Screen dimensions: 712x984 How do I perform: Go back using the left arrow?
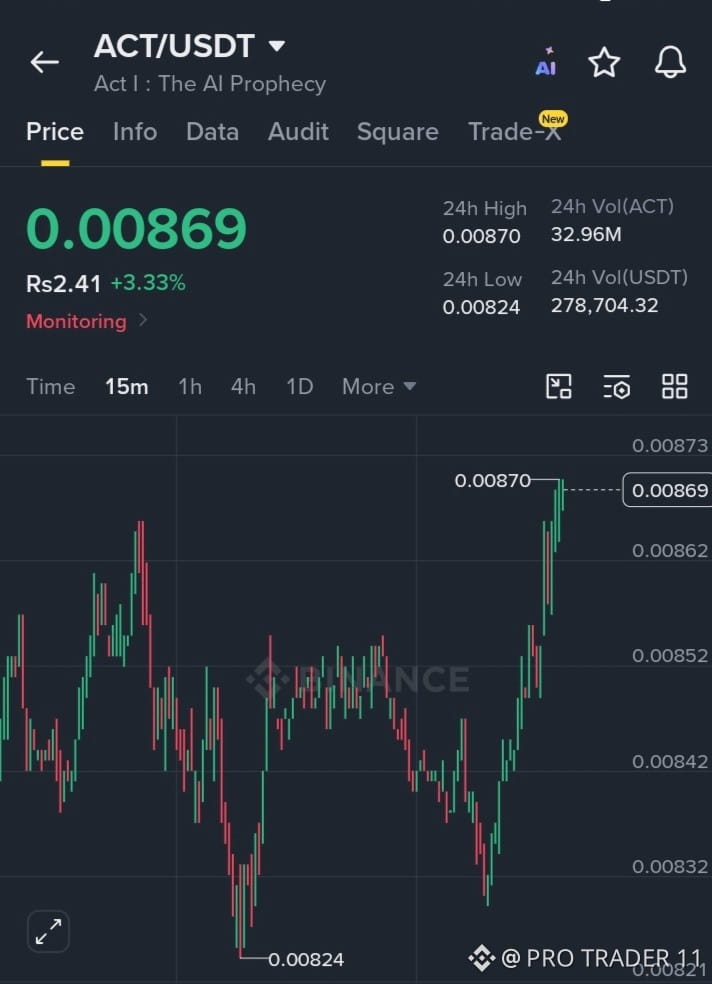[x=45, y=62]
